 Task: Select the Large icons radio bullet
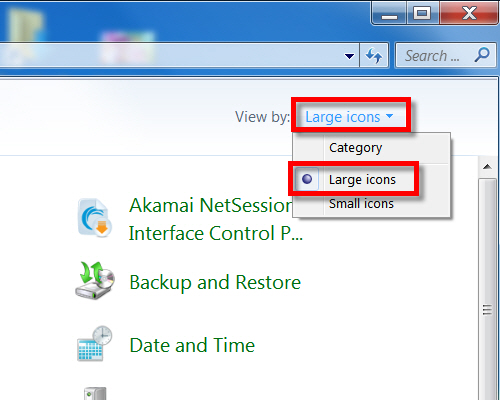tap(307, 179)
